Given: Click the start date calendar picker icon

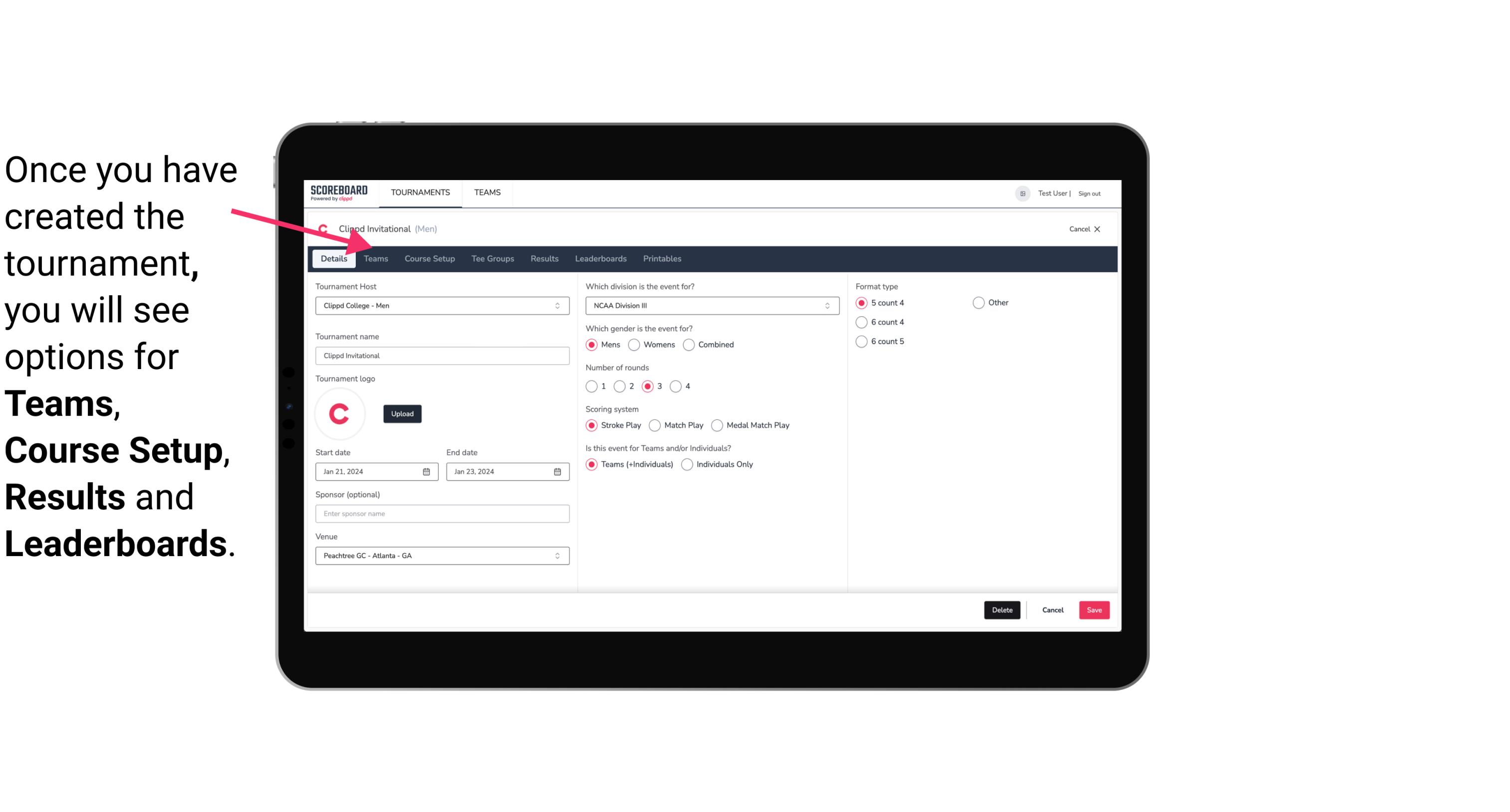Looking at the screenshot, I should pos(426,471).
